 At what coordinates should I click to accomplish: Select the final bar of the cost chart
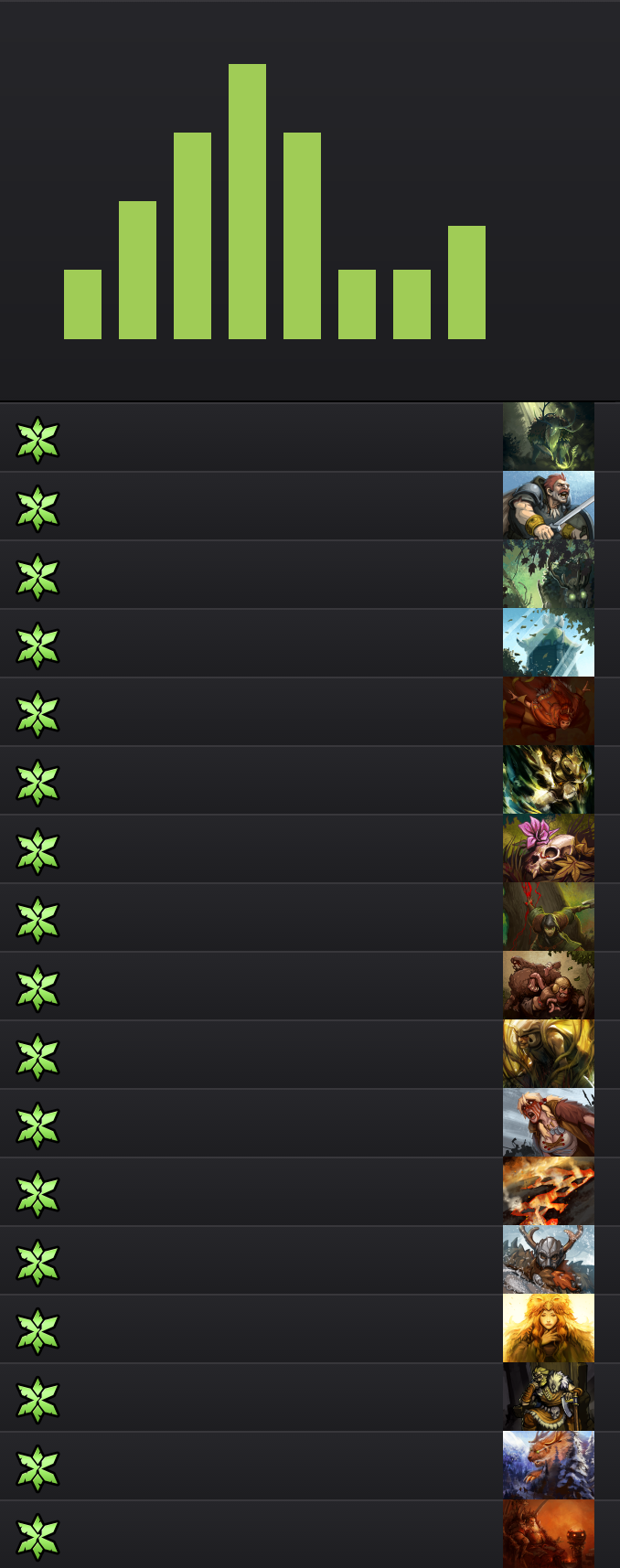[466, 283]
